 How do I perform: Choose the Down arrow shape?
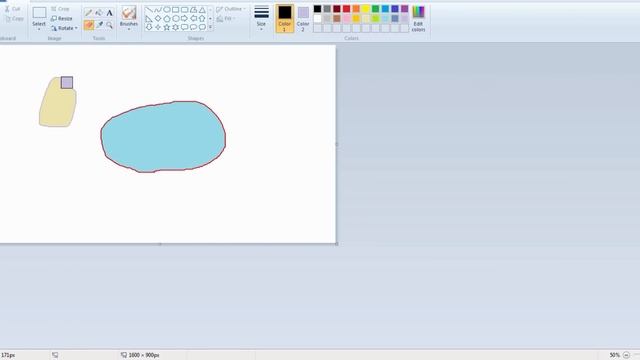[x=149, y=27]
